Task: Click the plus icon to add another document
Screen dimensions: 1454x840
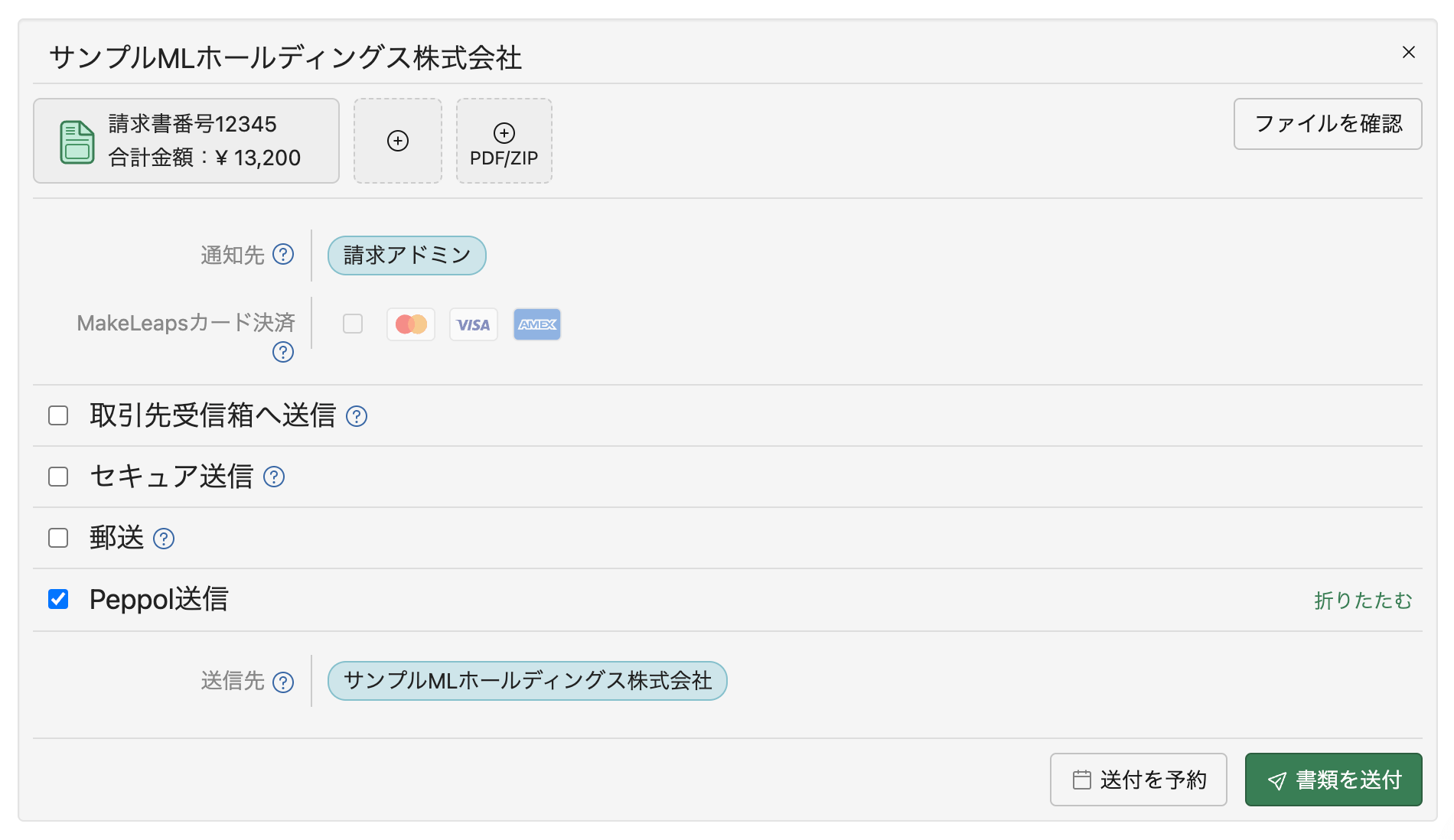Action: (397, 141)
